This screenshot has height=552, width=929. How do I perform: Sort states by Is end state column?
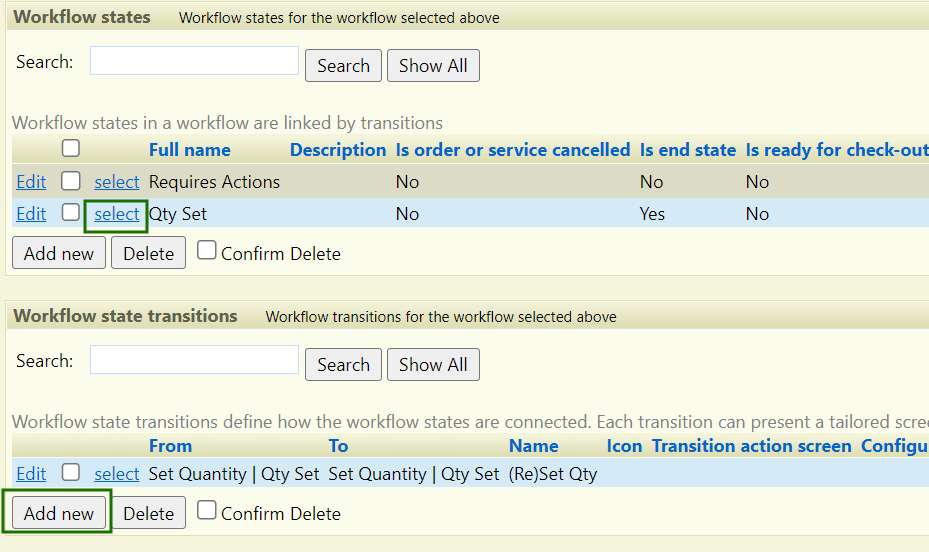point(687,150)
